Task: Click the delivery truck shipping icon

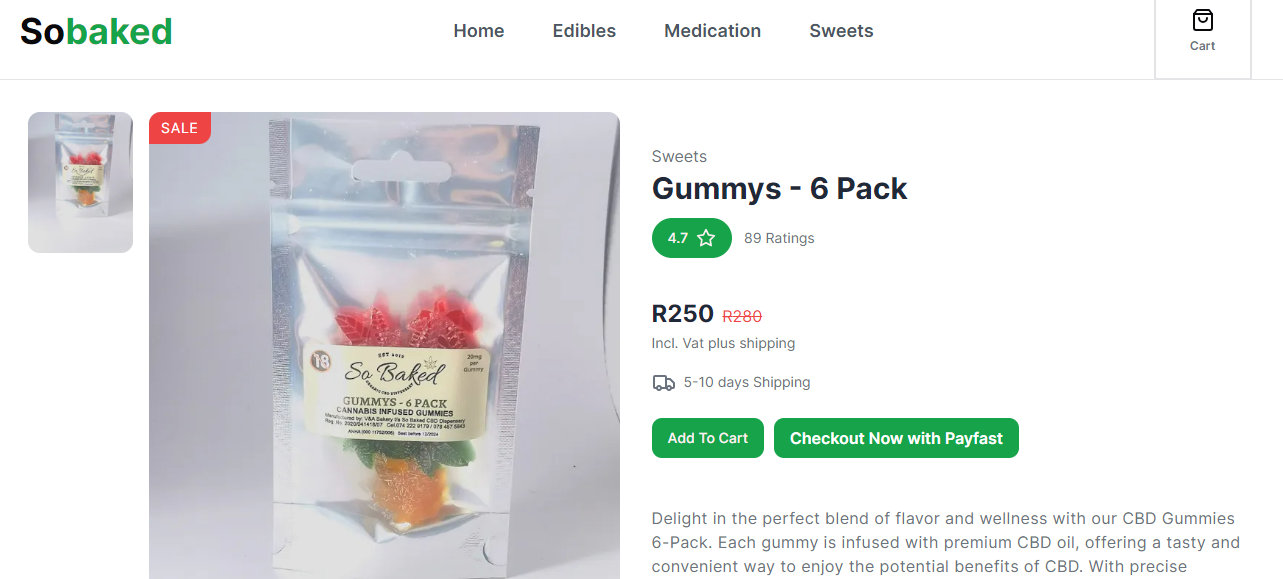Action: (x=663, y=382)
